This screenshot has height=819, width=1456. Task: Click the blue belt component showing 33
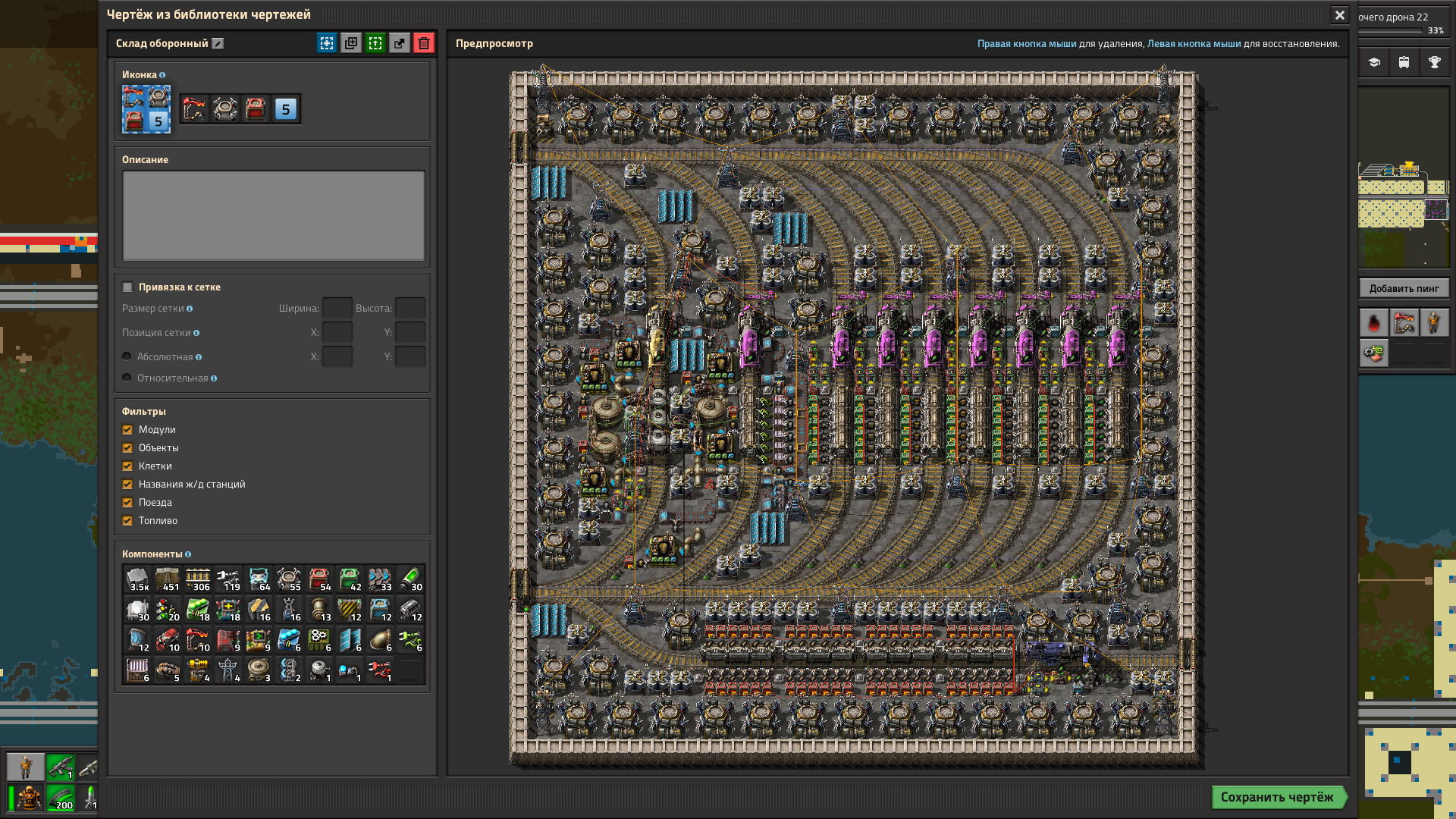(x=380, y=579)
